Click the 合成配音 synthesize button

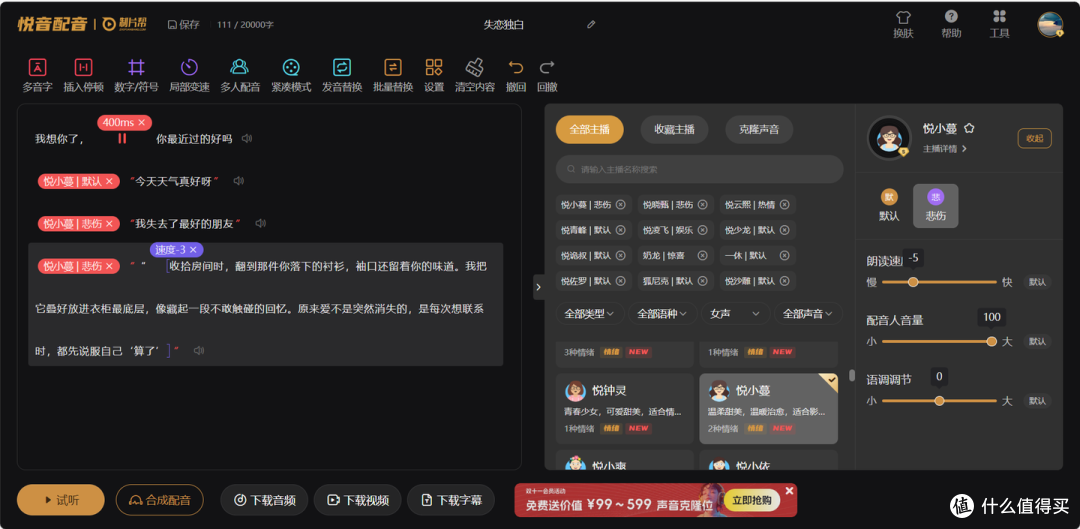160,500
